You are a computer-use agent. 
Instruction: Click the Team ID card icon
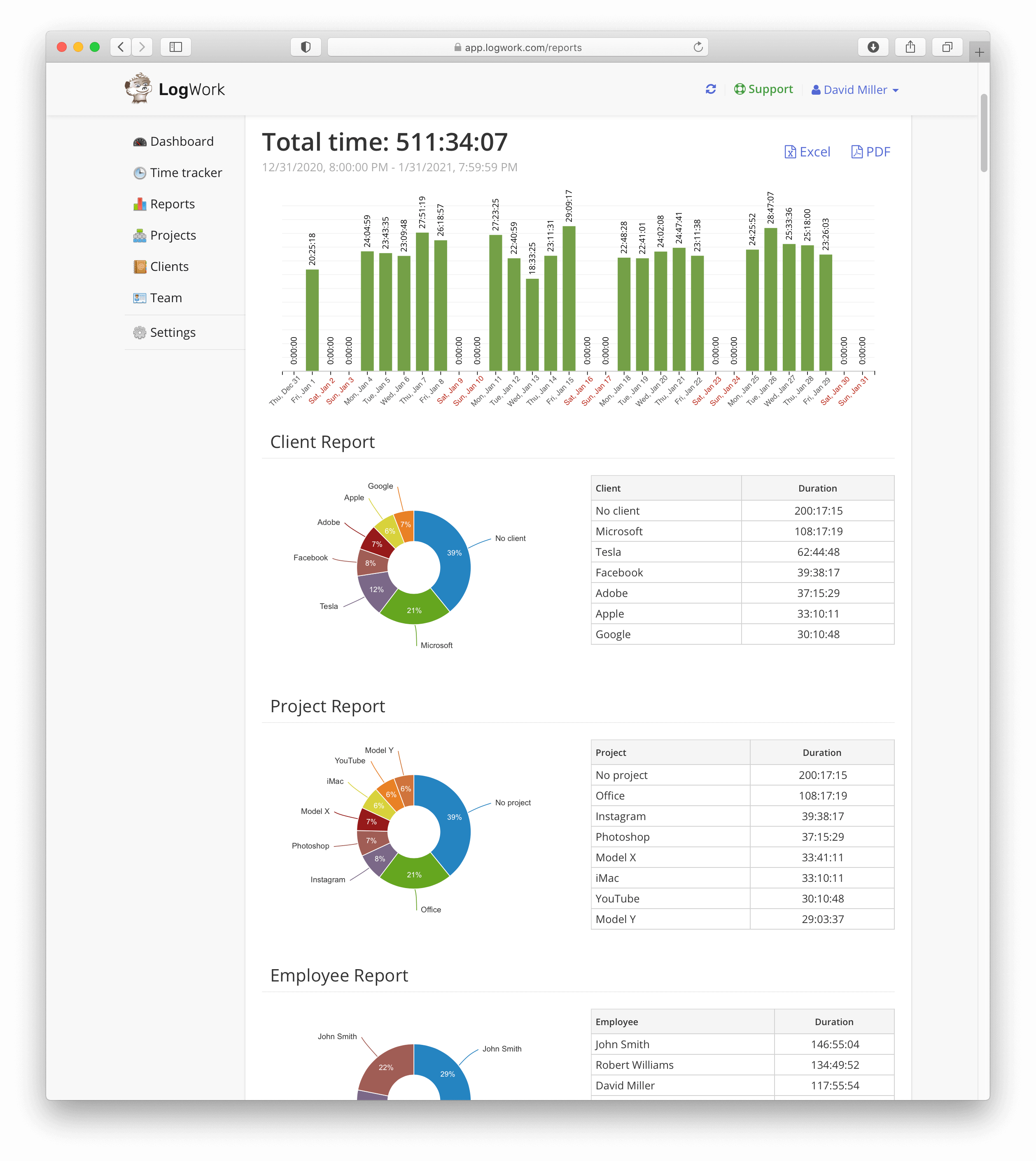(140, 298)
